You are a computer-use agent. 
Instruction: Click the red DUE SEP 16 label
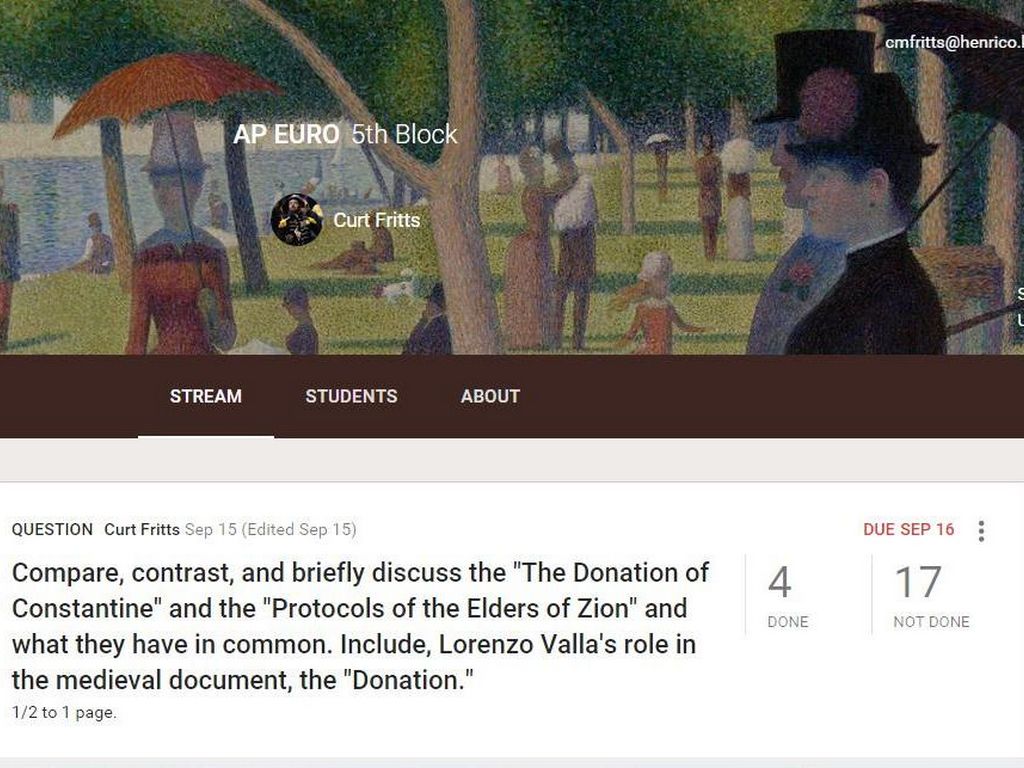pos(908,530)
